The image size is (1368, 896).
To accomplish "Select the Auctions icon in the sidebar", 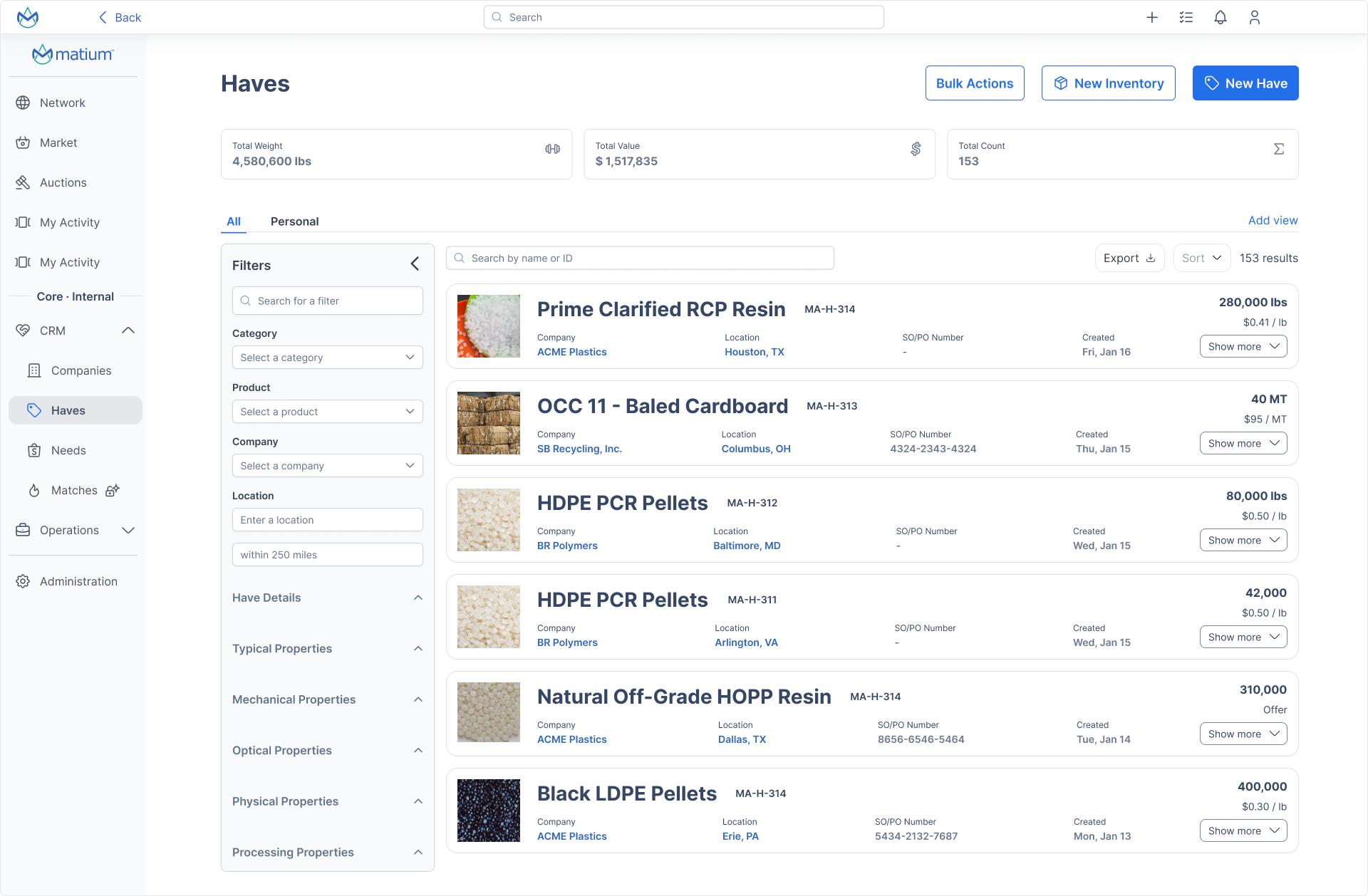I will (x=23, y=182).
